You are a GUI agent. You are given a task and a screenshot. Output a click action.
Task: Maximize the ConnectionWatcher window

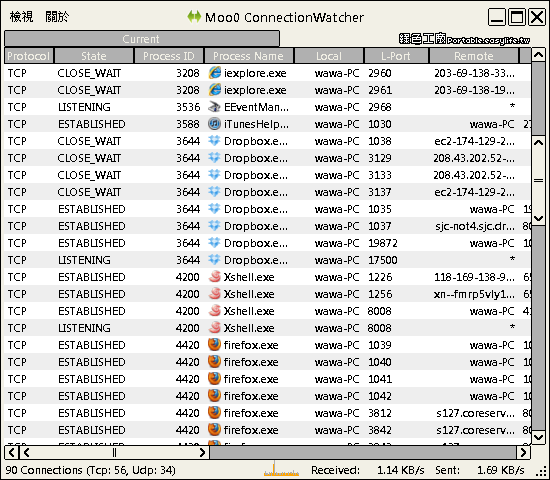pyautogui.click(x=517, y=16)
